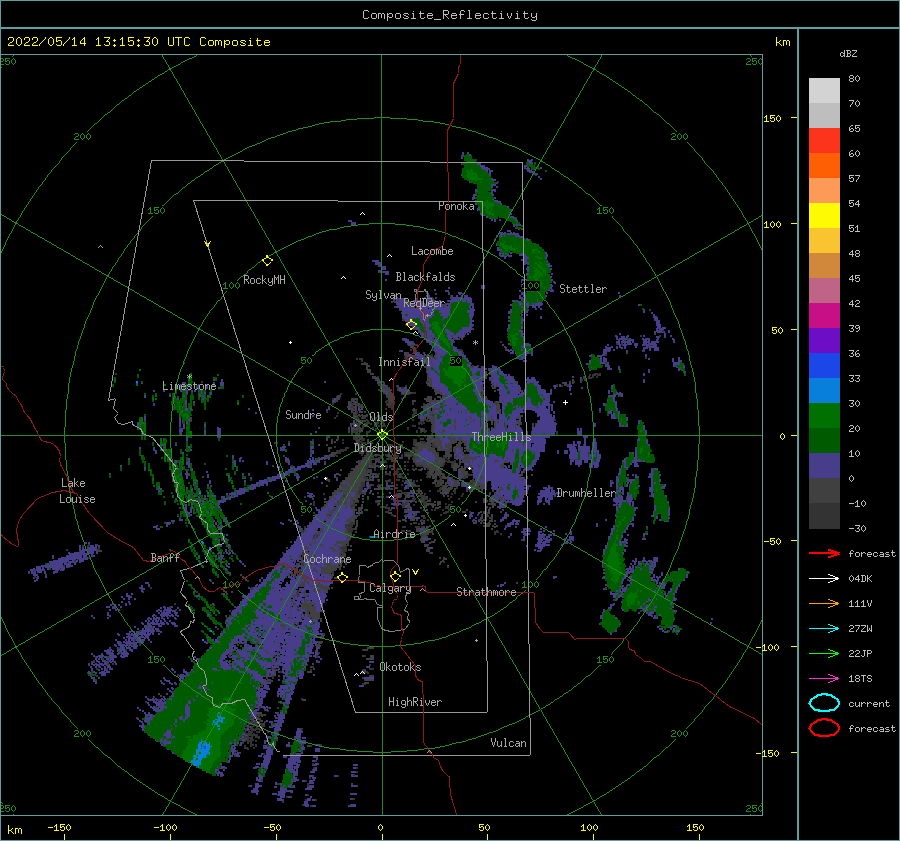Click the Drumheller label
This screenshot has height=841, width=900.
click(586, 493)
